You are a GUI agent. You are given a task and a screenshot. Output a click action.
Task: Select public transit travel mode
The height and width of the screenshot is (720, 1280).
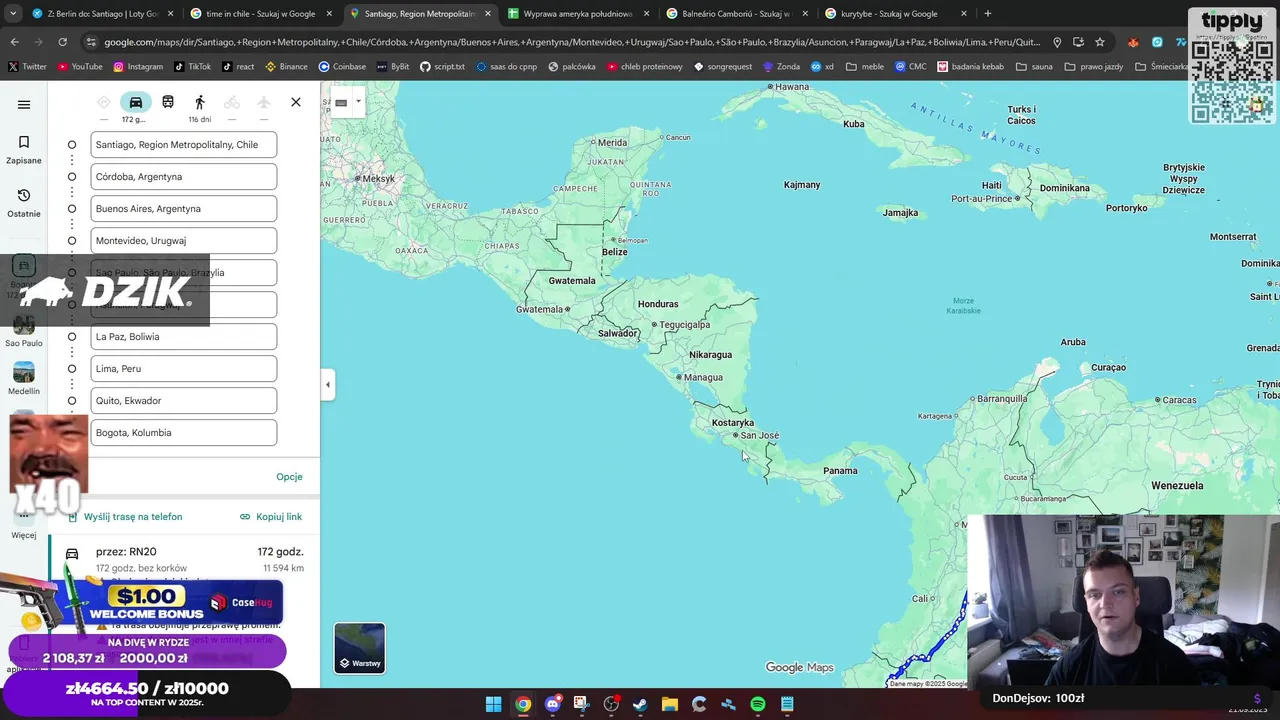pos(168,103)
